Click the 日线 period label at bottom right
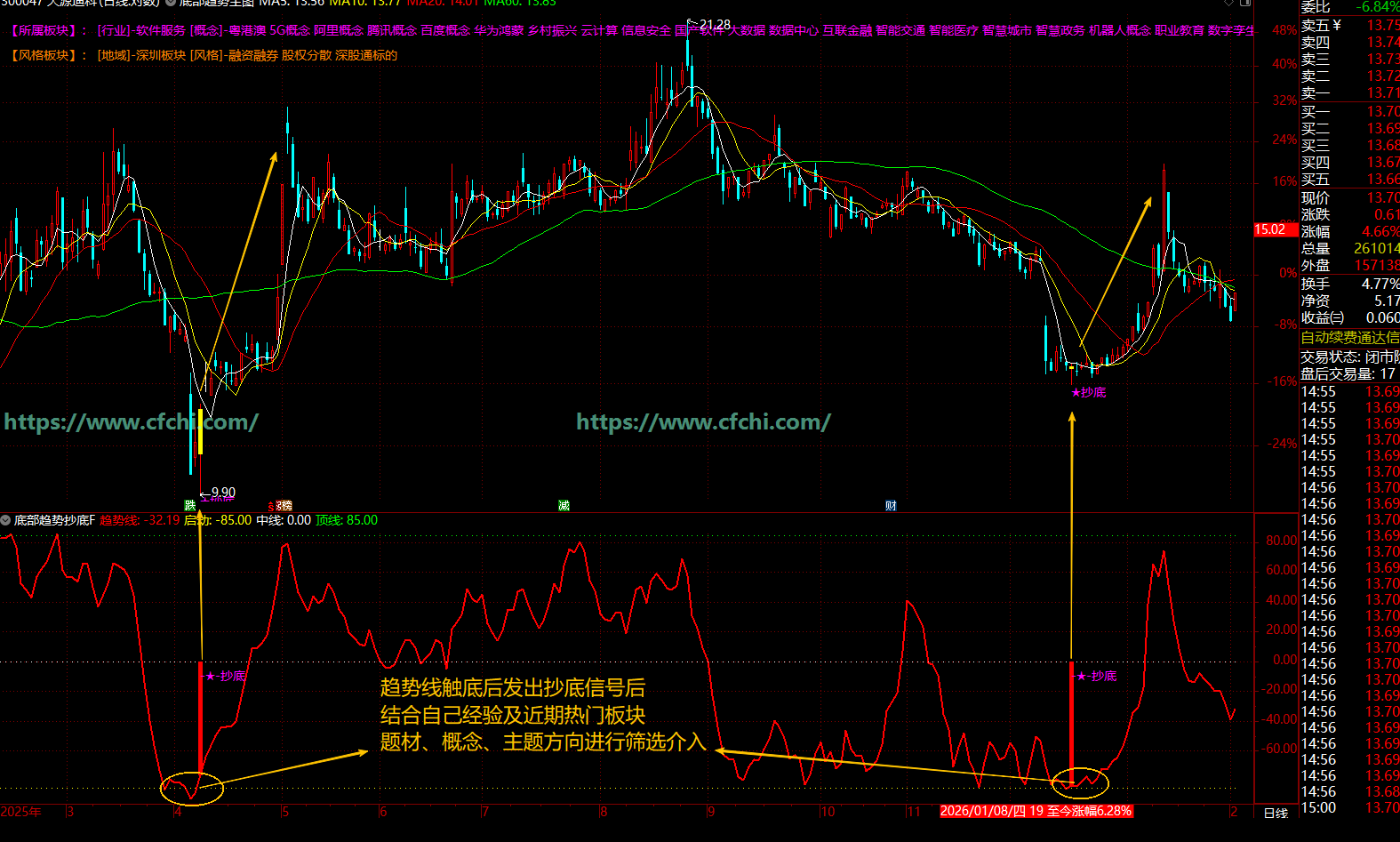The width and height of the screenshot is (1400, 842). (x=1276, y=813)
